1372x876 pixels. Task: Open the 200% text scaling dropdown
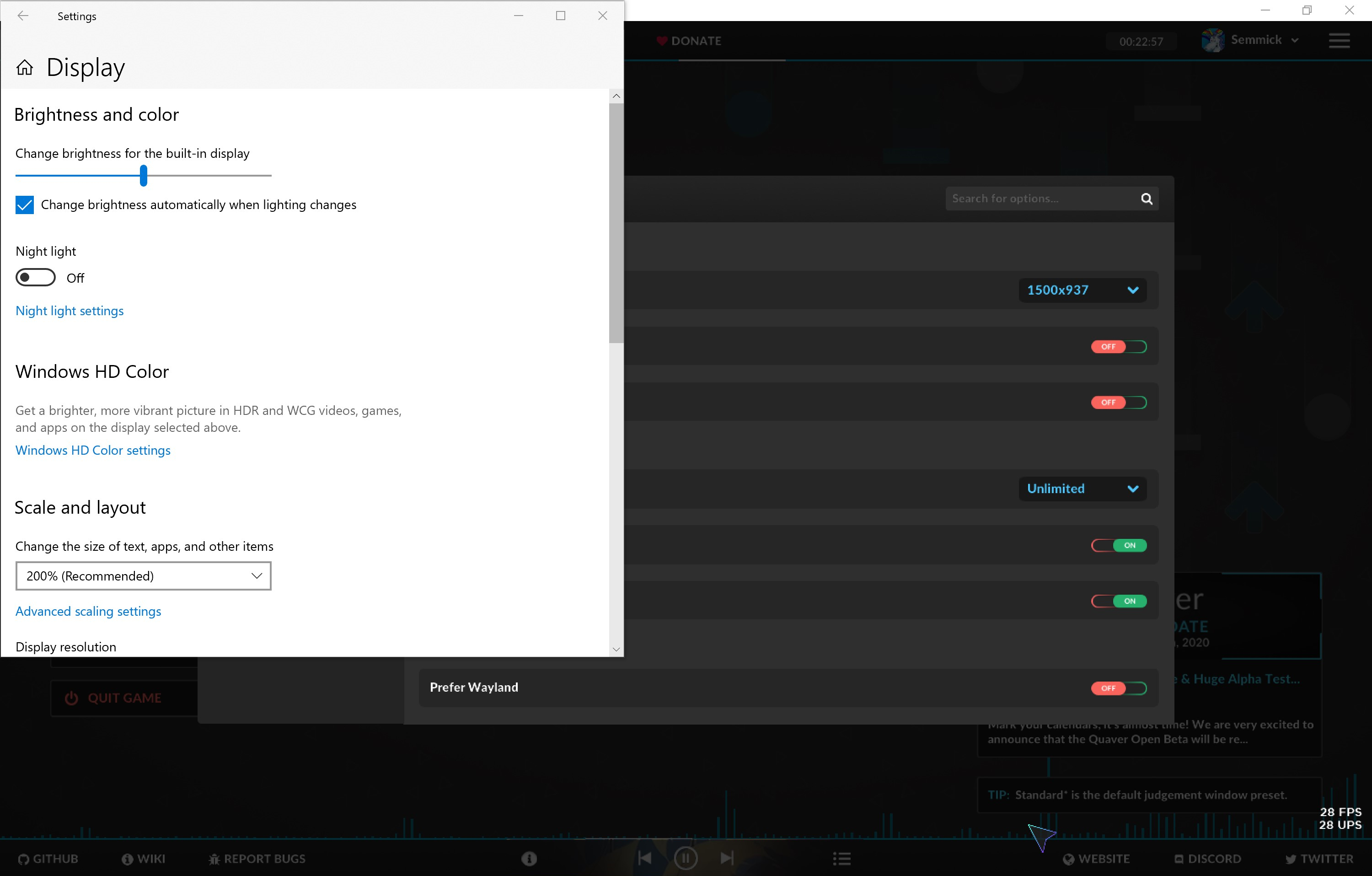pyautogui.click(x=142, y=575)
